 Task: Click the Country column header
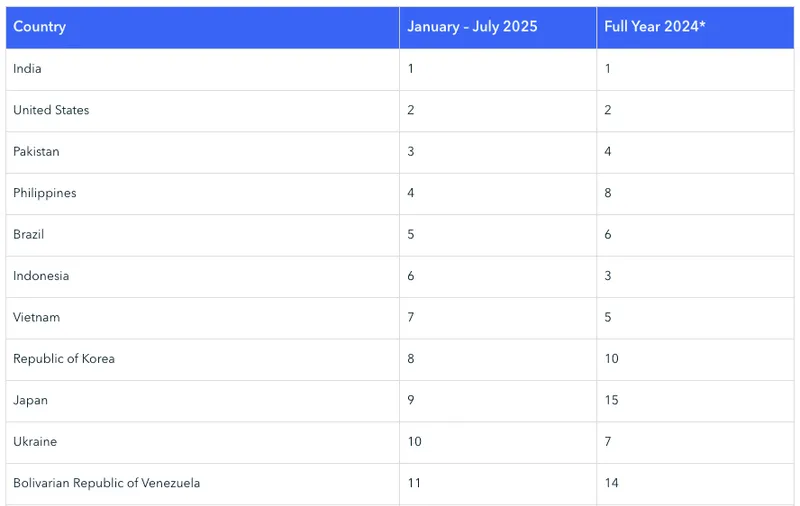40,27
